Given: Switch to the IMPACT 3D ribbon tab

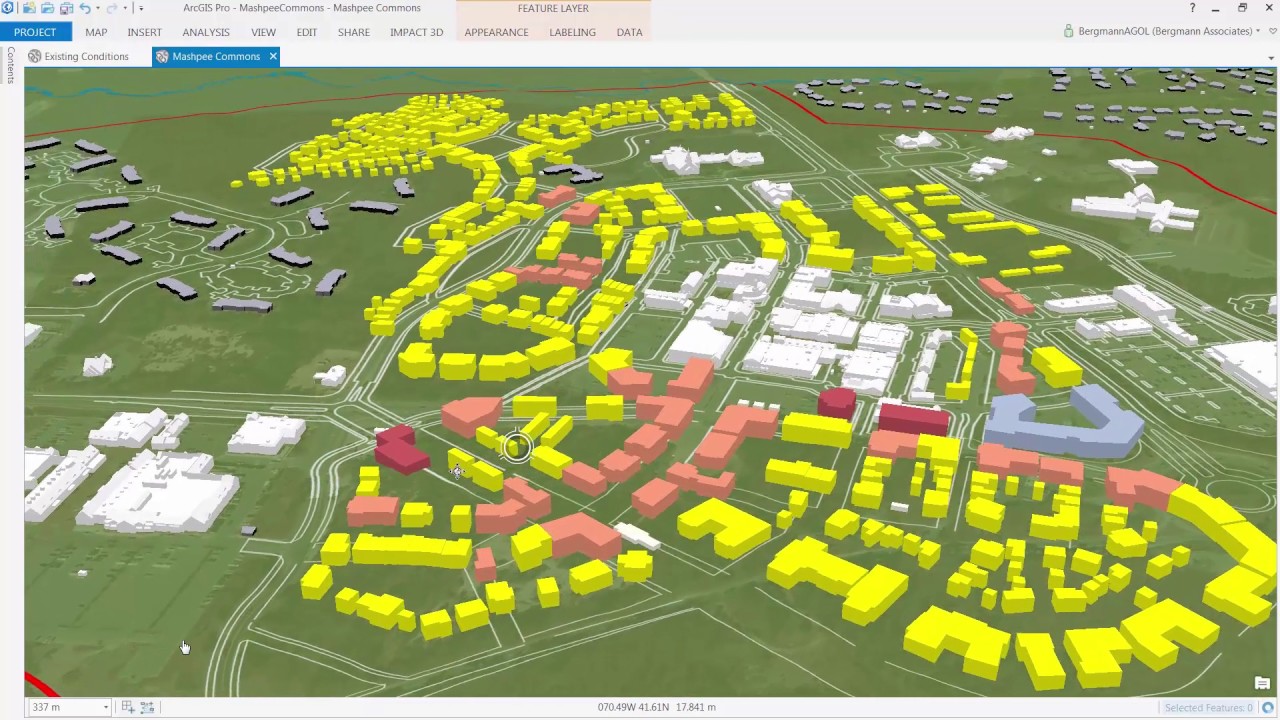Looking at the screenshot, I should pos(416,32).
